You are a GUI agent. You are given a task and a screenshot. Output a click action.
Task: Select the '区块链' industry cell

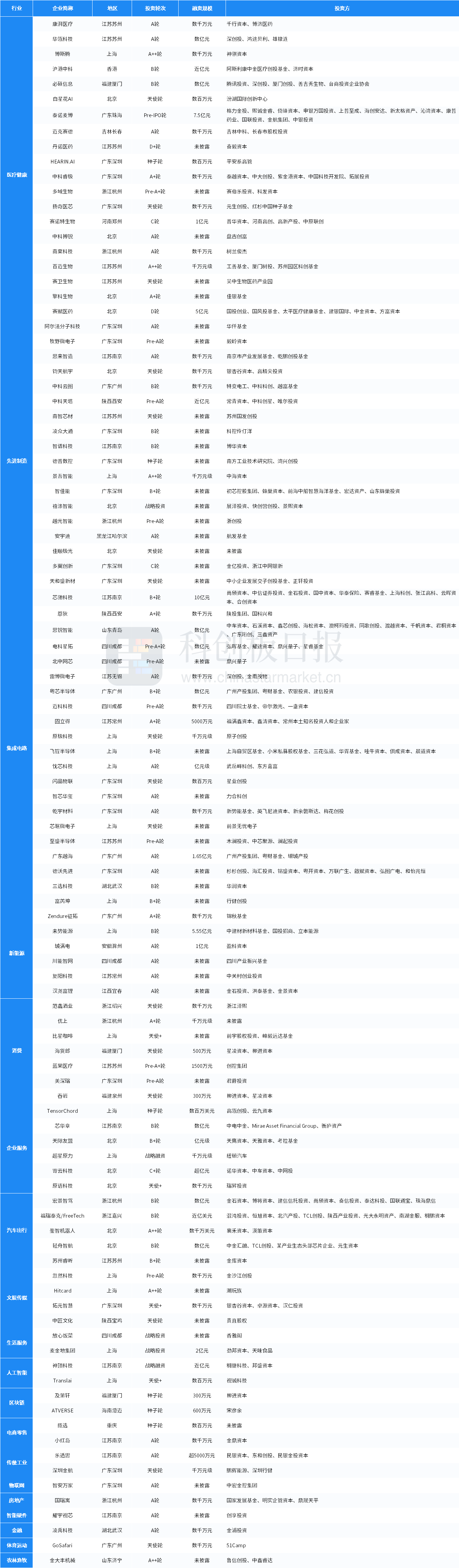point(16,1403)
